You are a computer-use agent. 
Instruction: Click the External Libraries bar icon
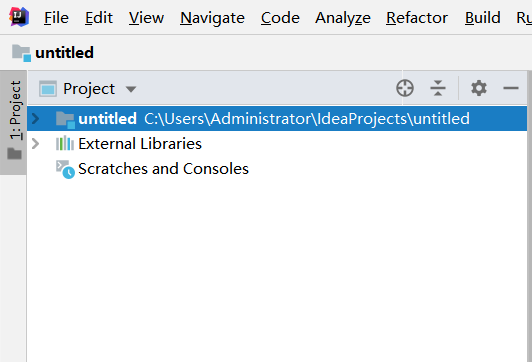pyautogui.click(x=65, y=144)
